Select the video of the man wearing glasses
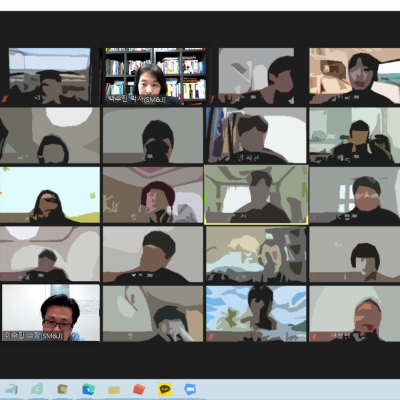 coord(51,313)
